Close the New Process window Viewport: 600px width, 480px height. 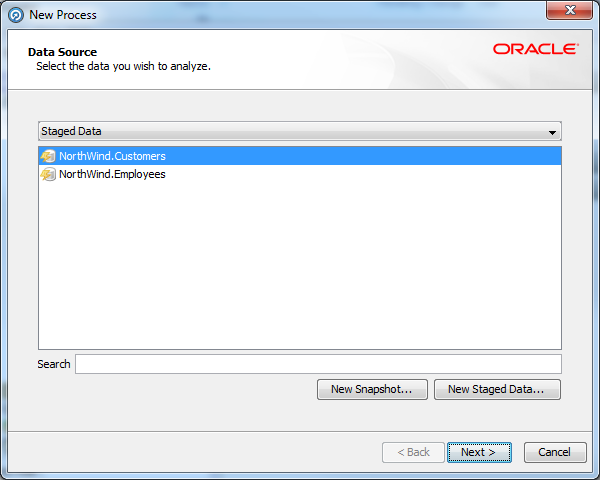(569, 10)
